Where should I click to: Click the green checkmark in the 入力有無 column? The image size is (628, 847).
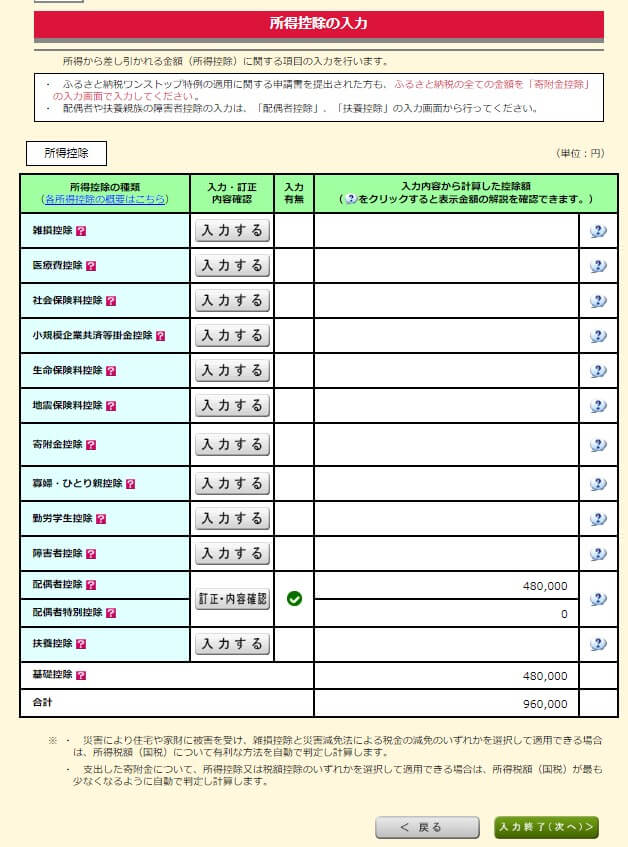coord(294,599)
